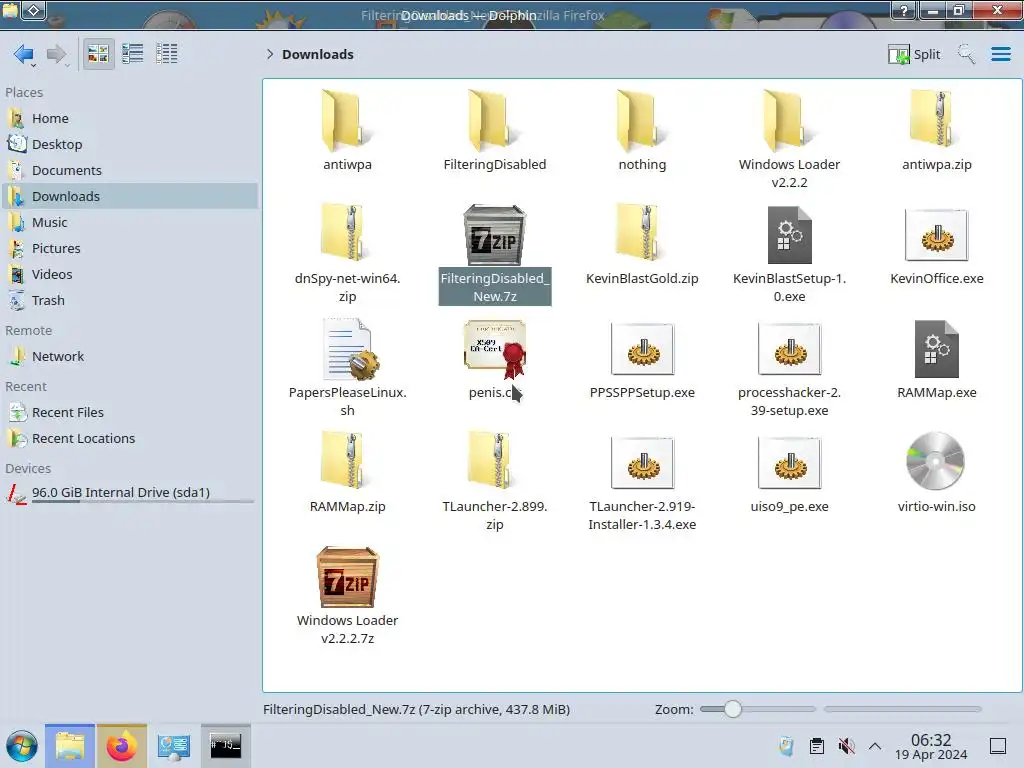Open the search magnifier tool

966,54
